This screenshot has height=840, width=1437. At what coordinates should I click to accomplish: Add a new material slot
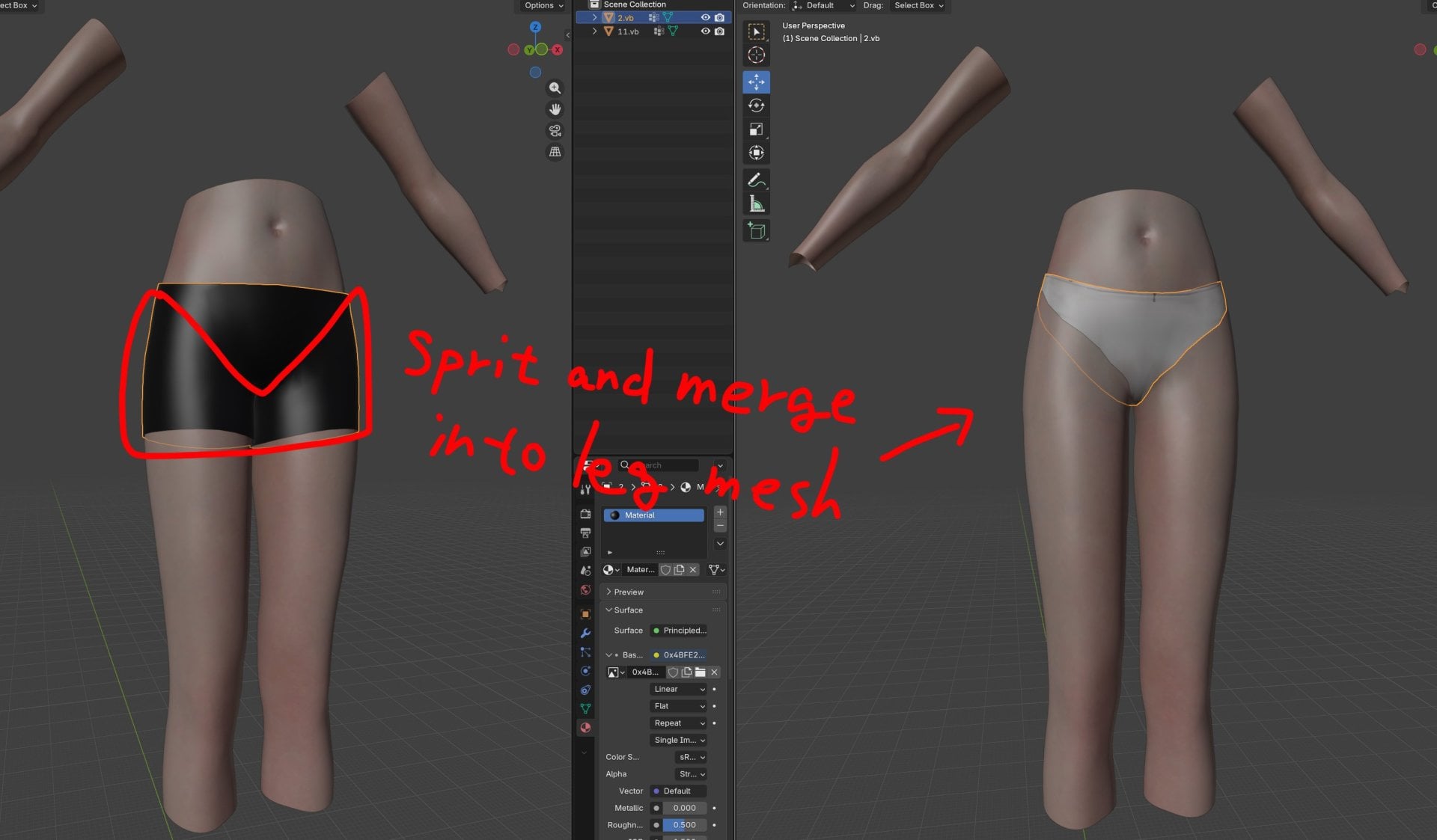[x=720, y=512]
